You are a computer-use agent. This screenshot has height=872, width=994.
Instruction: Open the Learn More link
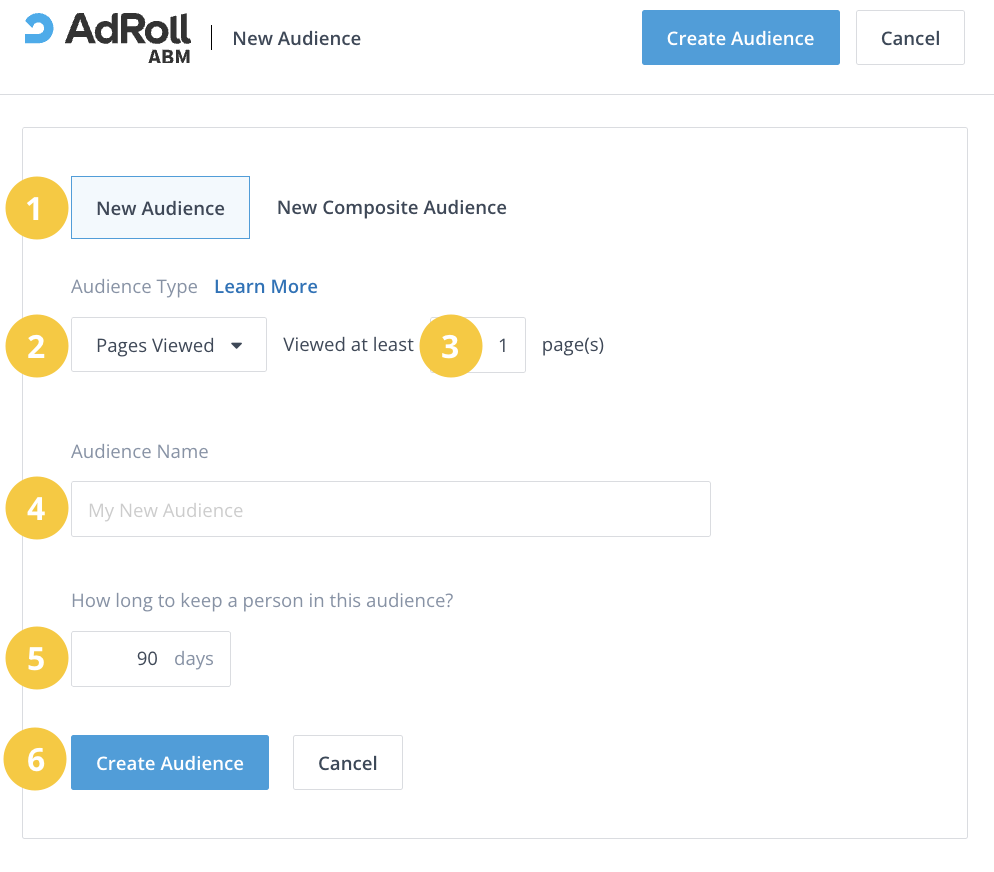point(266,287)
